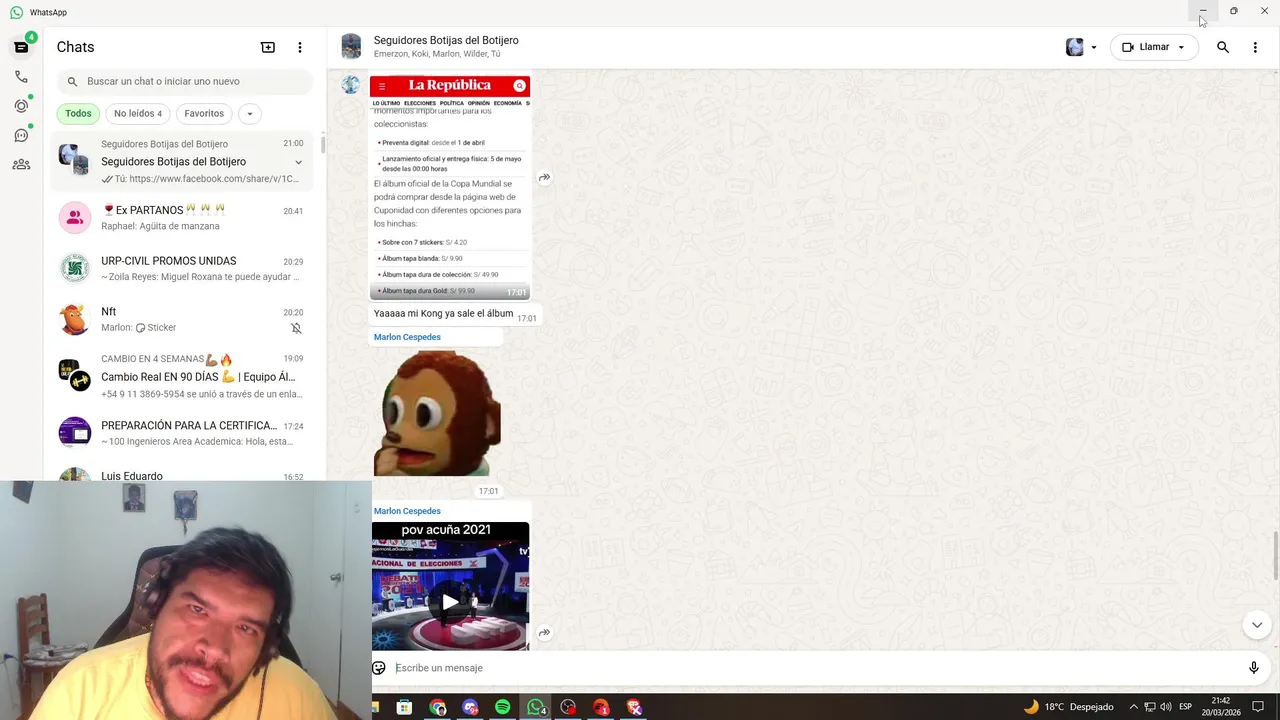Click the conversation scrollbar thumb
Image resolution: width=1280 pixels, height=720 pixels.
(1275, 555)
